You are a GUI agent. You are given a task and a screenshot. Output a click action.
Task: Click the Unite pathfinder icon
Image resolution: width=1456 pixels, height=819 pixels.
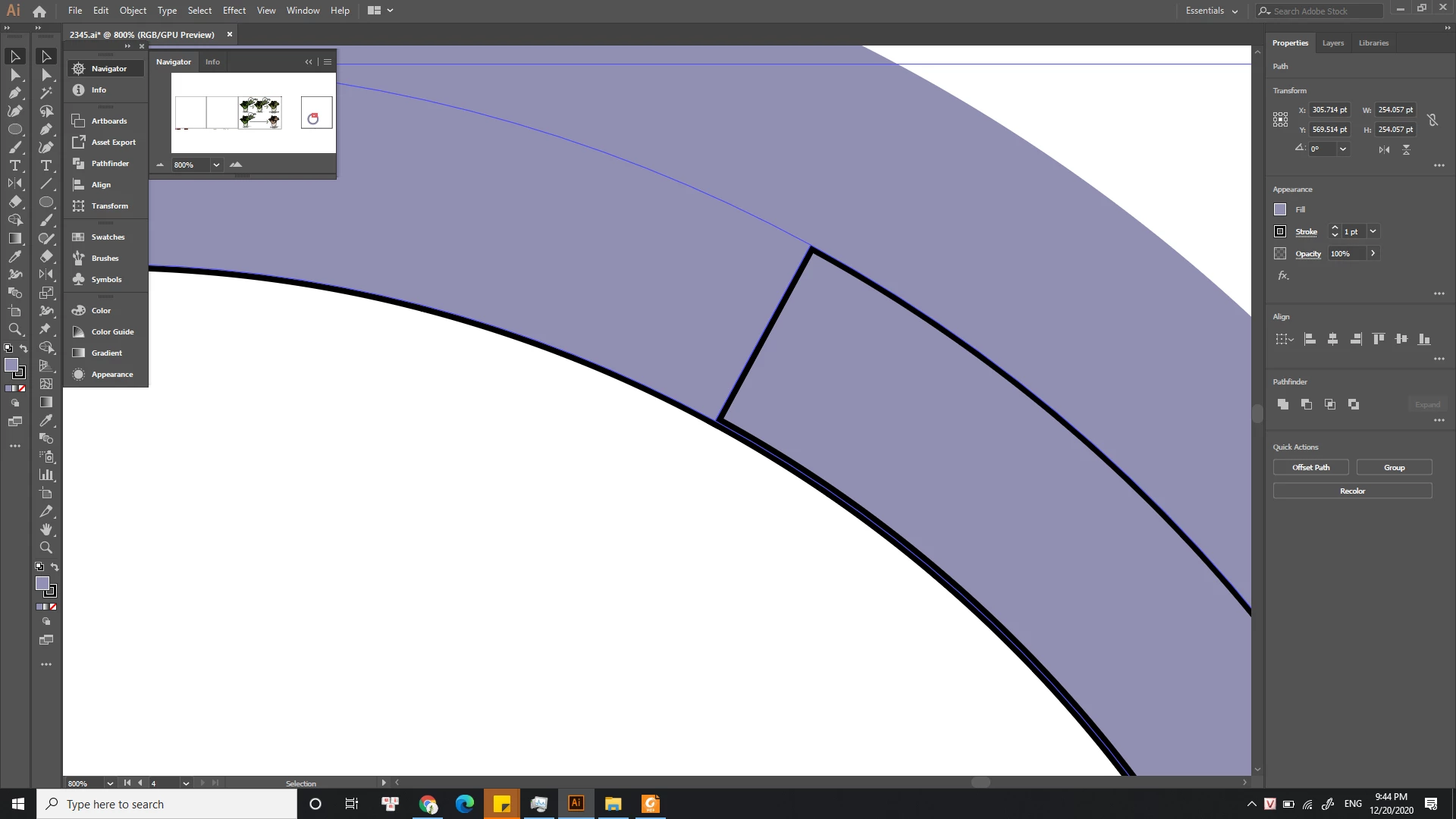(1283, 404)
